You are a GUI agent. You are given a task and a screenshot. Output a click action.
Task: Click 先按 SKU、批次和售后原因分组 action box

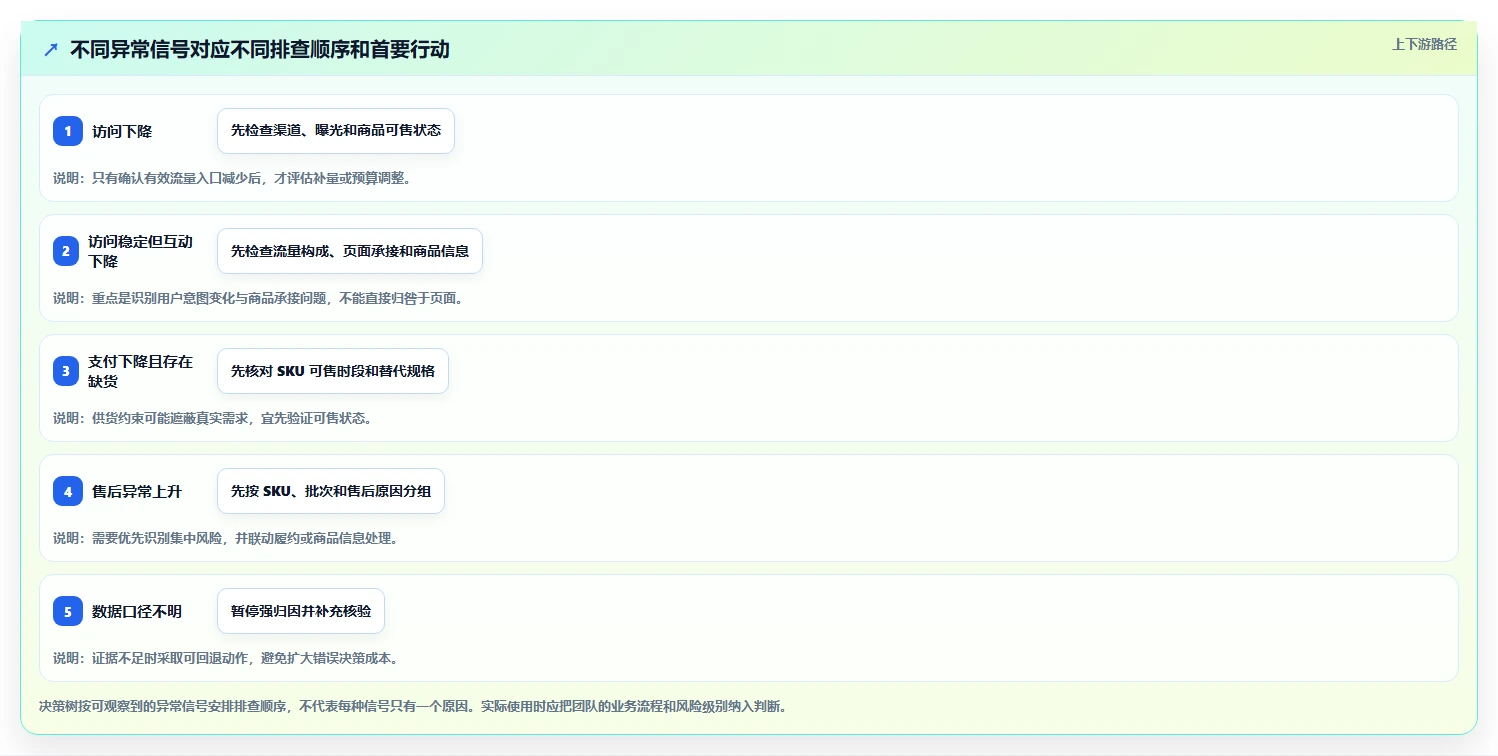click(x=331, y=491)
